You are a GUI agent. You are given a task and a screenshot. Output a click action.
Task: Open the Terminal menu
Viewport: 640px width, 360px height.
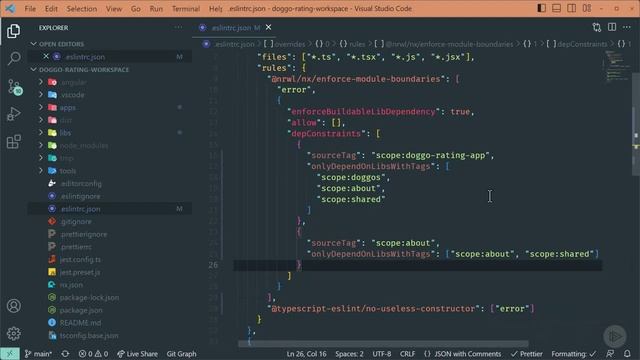pos(186,9)
